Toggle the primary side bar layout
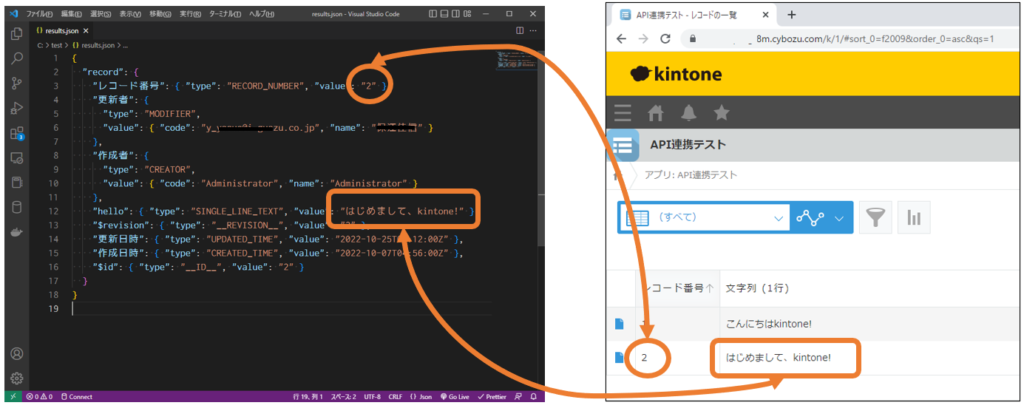This screenshot has height=411, width=1024. (434, 14)
